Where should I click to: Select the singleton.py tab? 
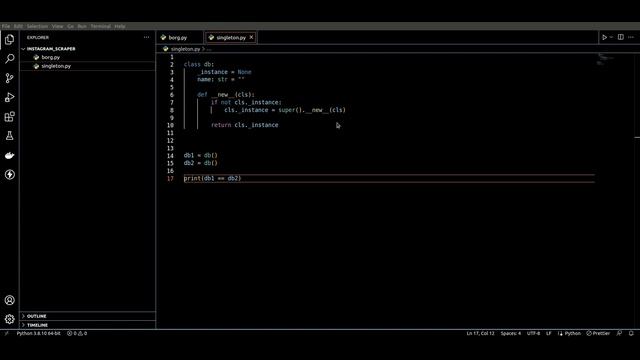(231, 38)
